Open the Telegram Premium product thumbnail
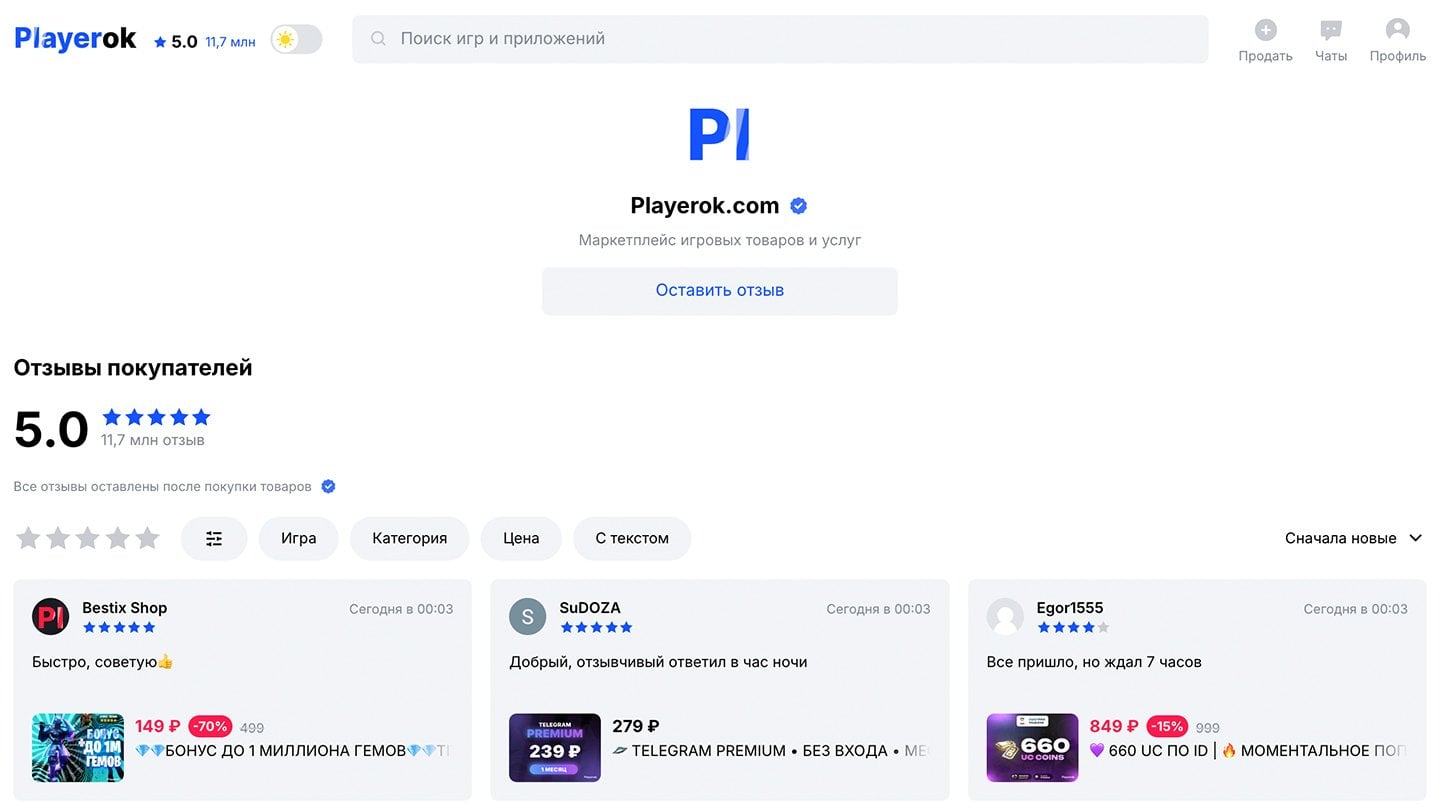Screen dimensions: 1440x810 click(x=554, y=747)
